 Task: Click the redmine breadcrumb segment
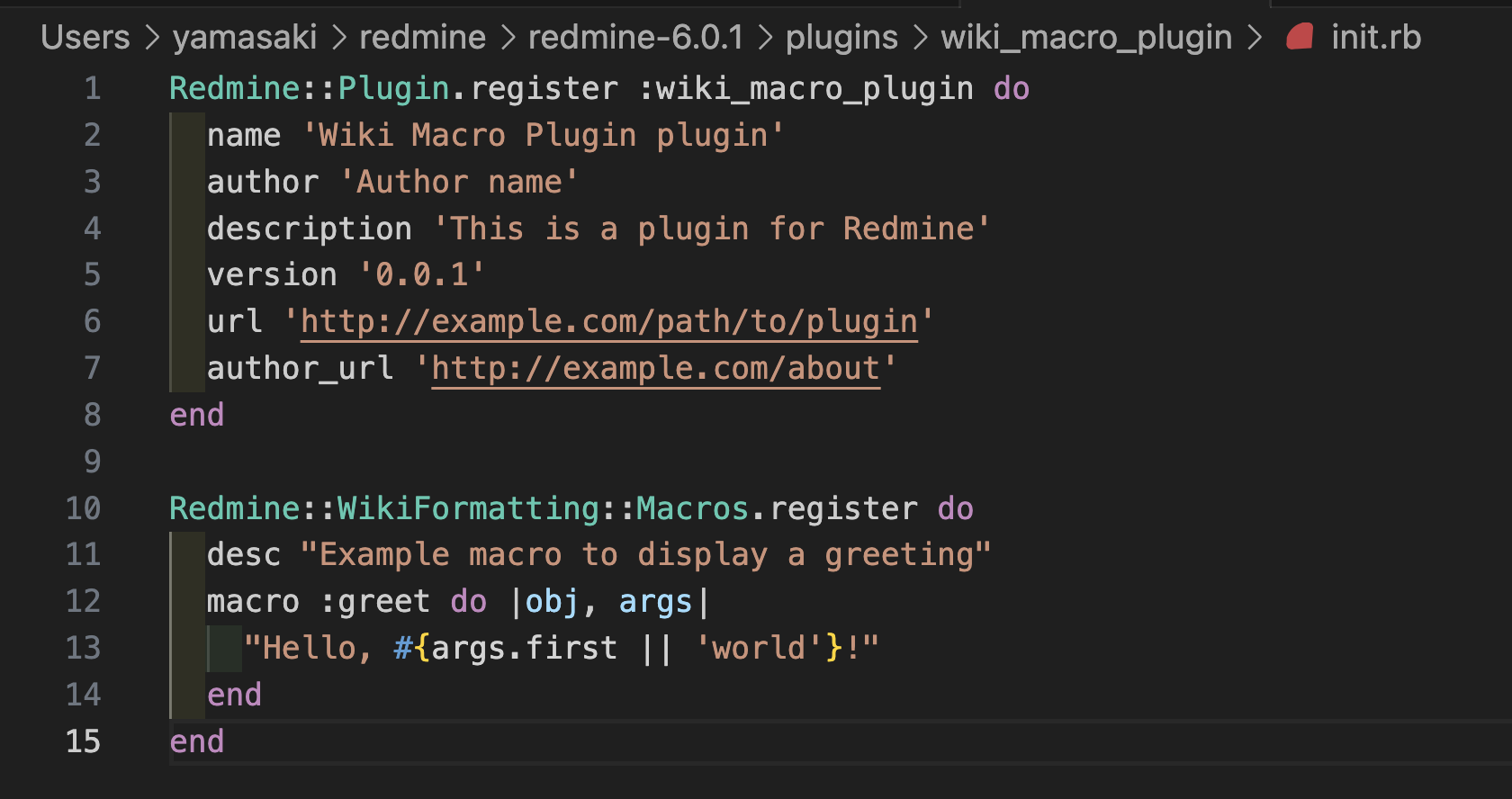pyautogui.click(x=422, y=37)
